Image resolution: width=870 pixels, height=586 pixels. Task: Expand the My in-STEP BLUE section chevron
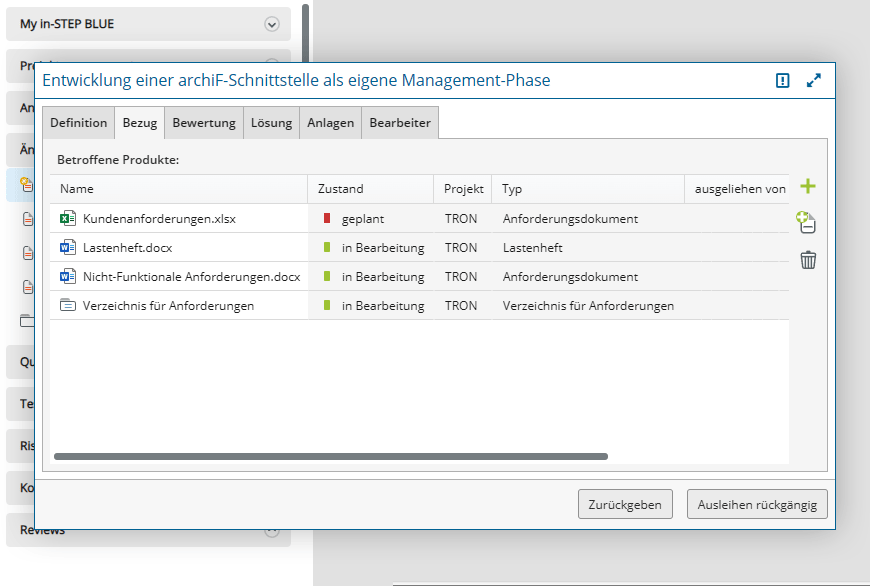click(272, 24)
